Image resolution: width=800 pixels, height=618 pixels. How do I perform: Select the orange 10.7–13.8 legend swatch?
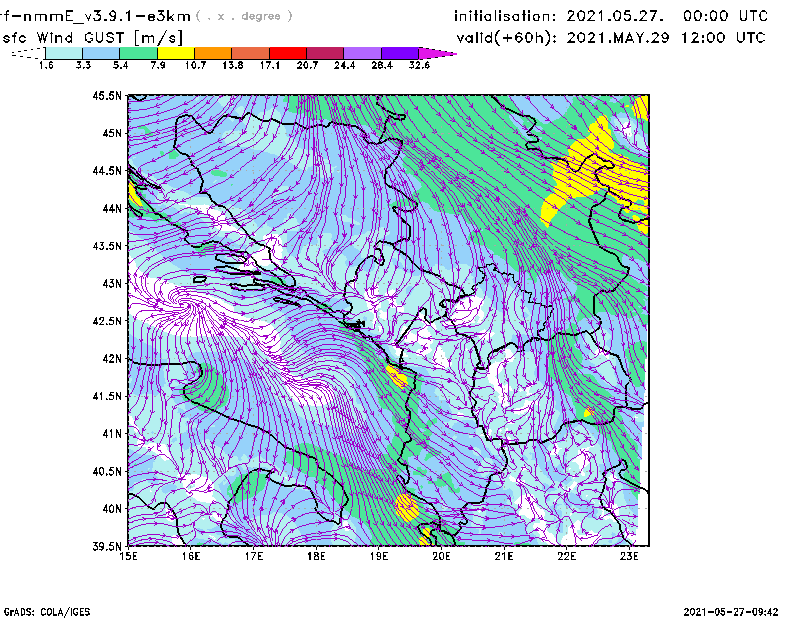[213, 53]
